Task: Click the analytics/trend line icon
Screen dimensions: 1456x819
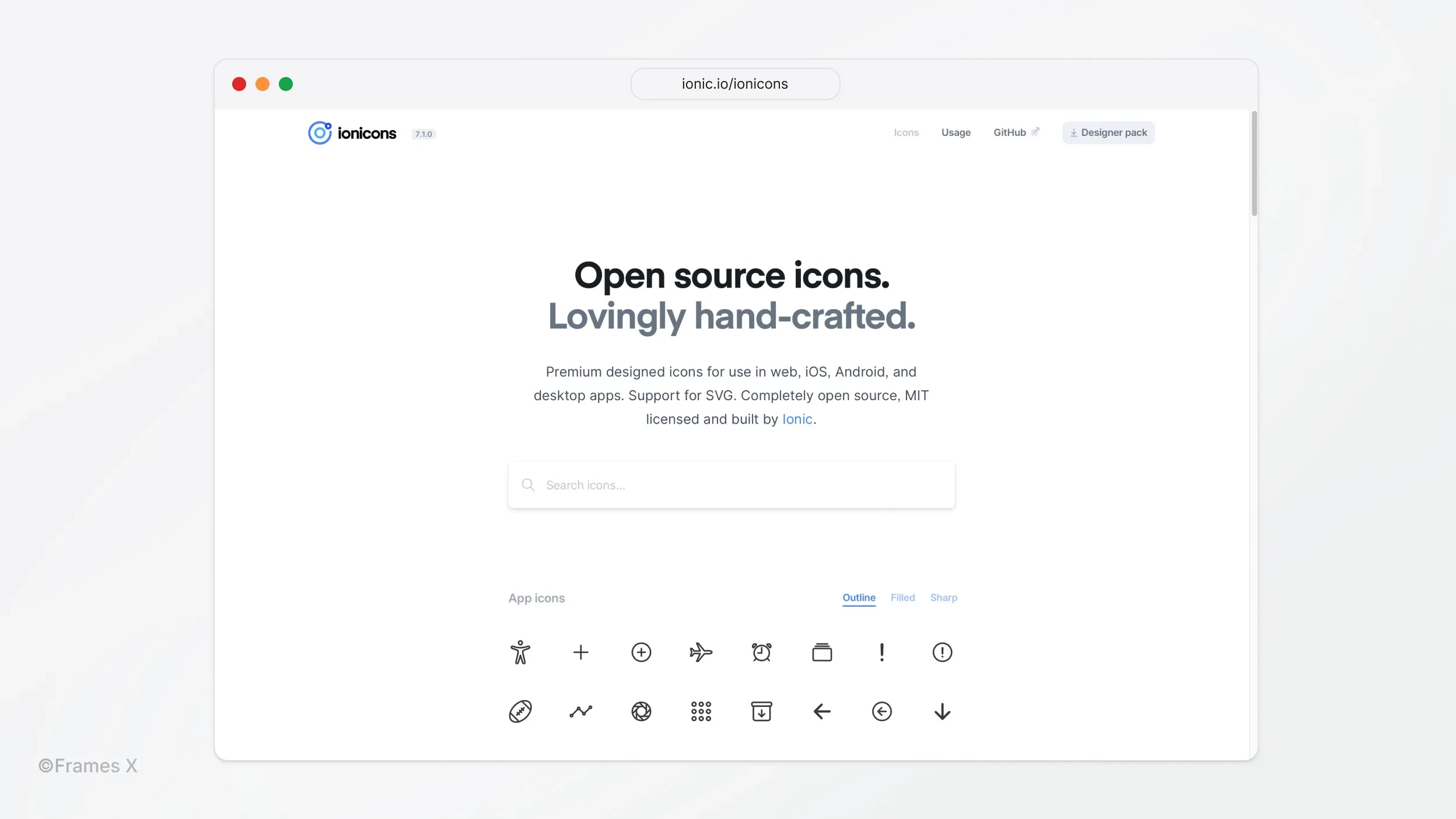Action: (581, 711)
